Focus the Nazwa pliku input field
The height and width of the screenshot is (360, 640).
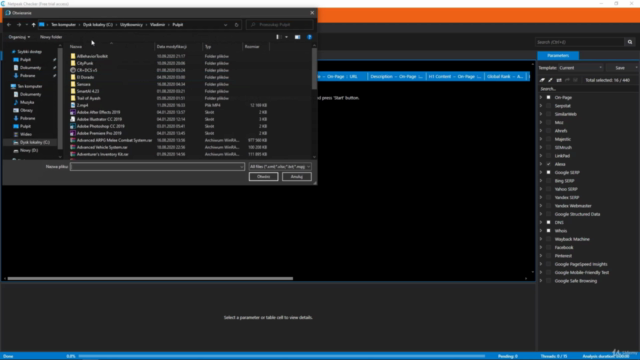[157, 167]
